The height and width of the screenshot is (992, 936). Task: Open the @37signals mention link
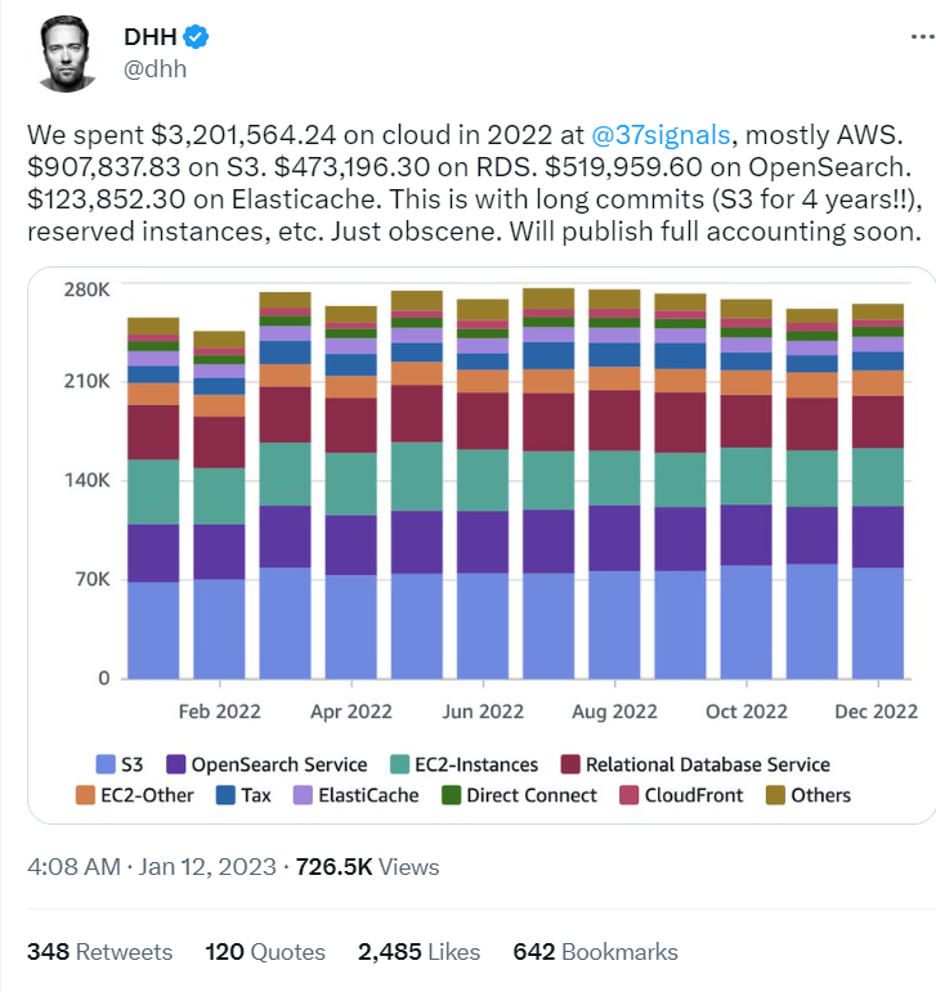(x=661, y=135)
